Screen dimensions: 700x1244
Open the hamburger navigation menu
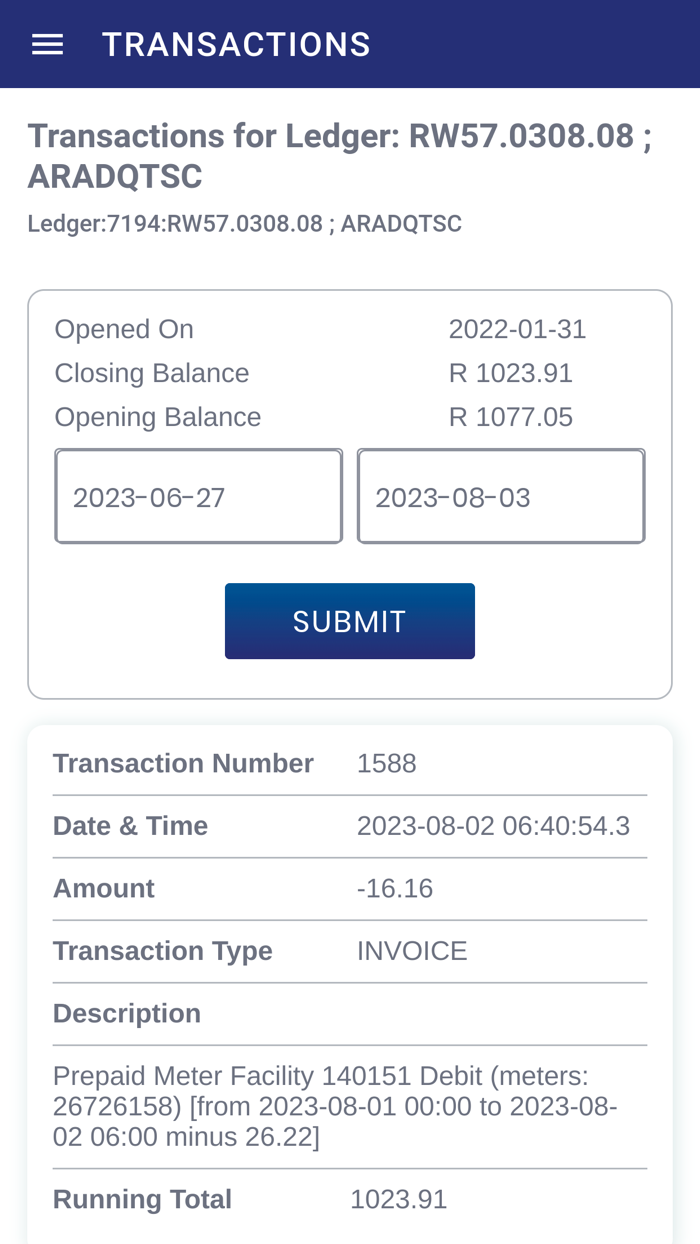[46, 42]
